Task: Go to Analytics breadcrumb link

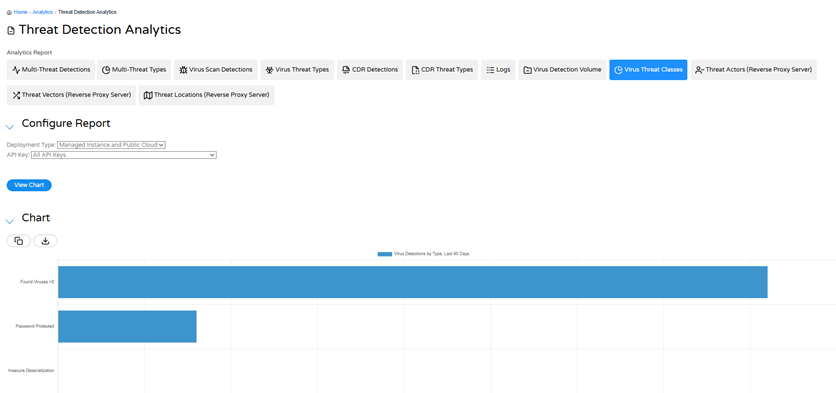Action: click(x=43, y=12)
